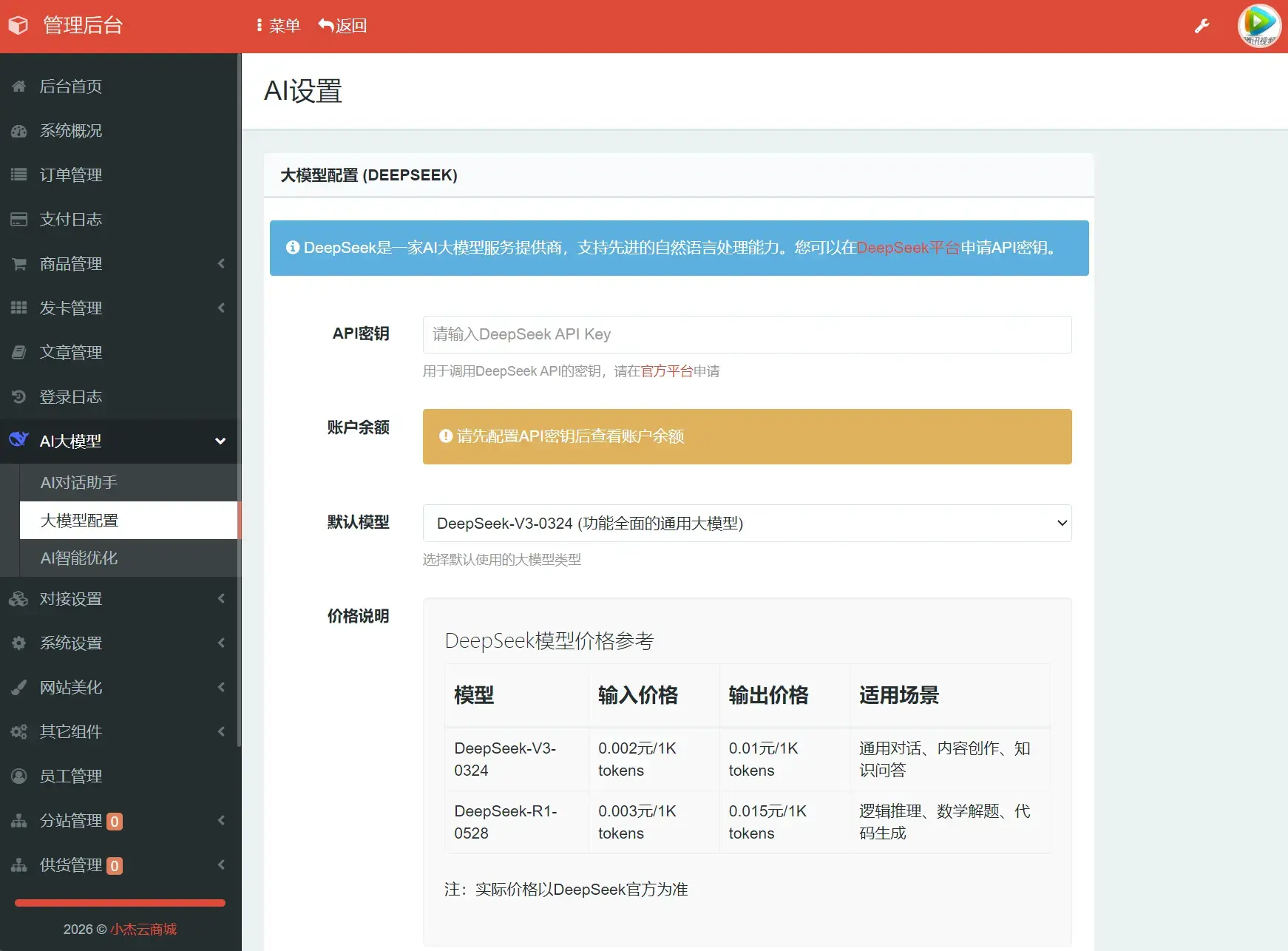
Task: Collapse the AI大模型 submenu
Action: tap(220, 440)
